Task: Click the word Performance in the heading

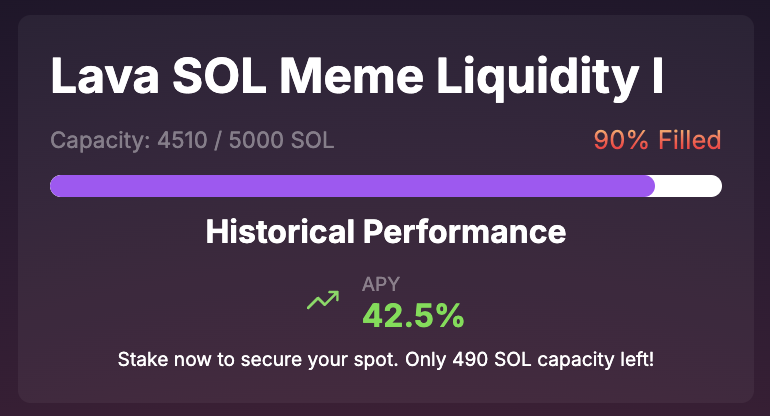Action: pyautogui.click(x=465, y=232)
